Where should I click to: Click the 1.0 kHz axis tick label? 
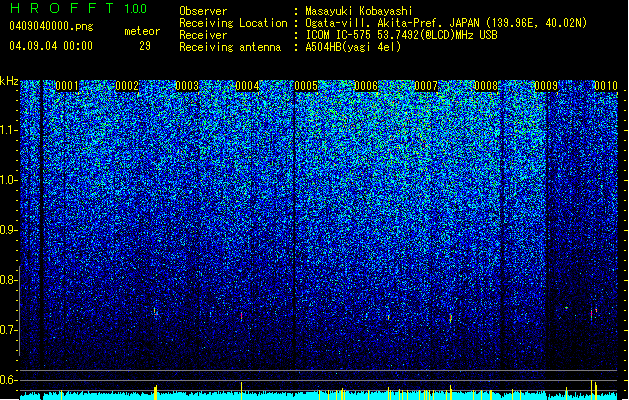tap(9, 180)
